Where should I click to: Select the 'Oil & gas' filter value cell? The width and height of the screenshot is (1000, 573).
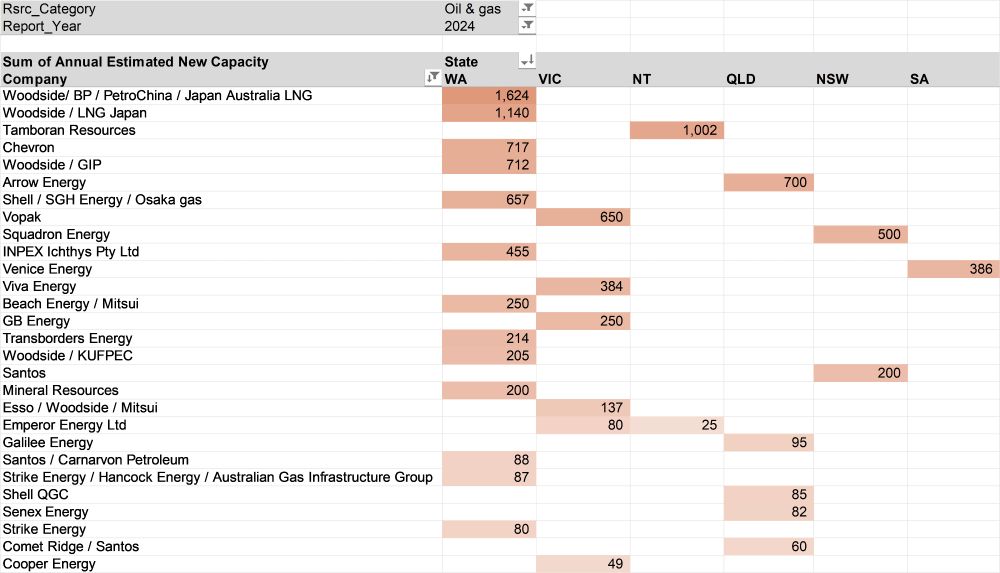481,9
